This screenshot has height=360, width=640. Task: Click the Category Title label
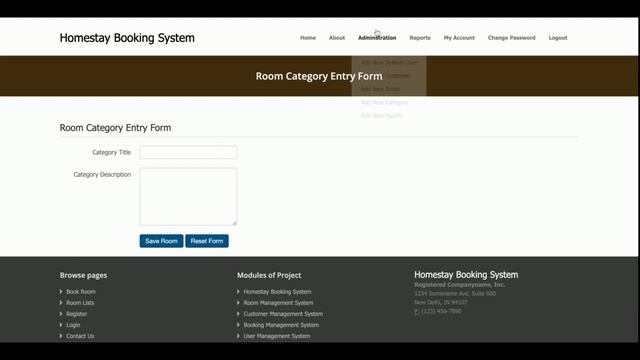111,152
